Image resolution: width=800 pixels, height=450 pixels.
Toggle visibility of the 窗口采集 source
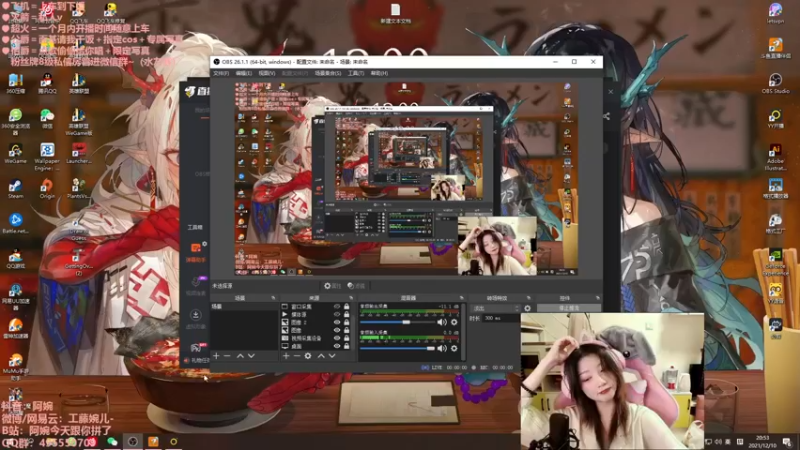(x=337, y=307)
